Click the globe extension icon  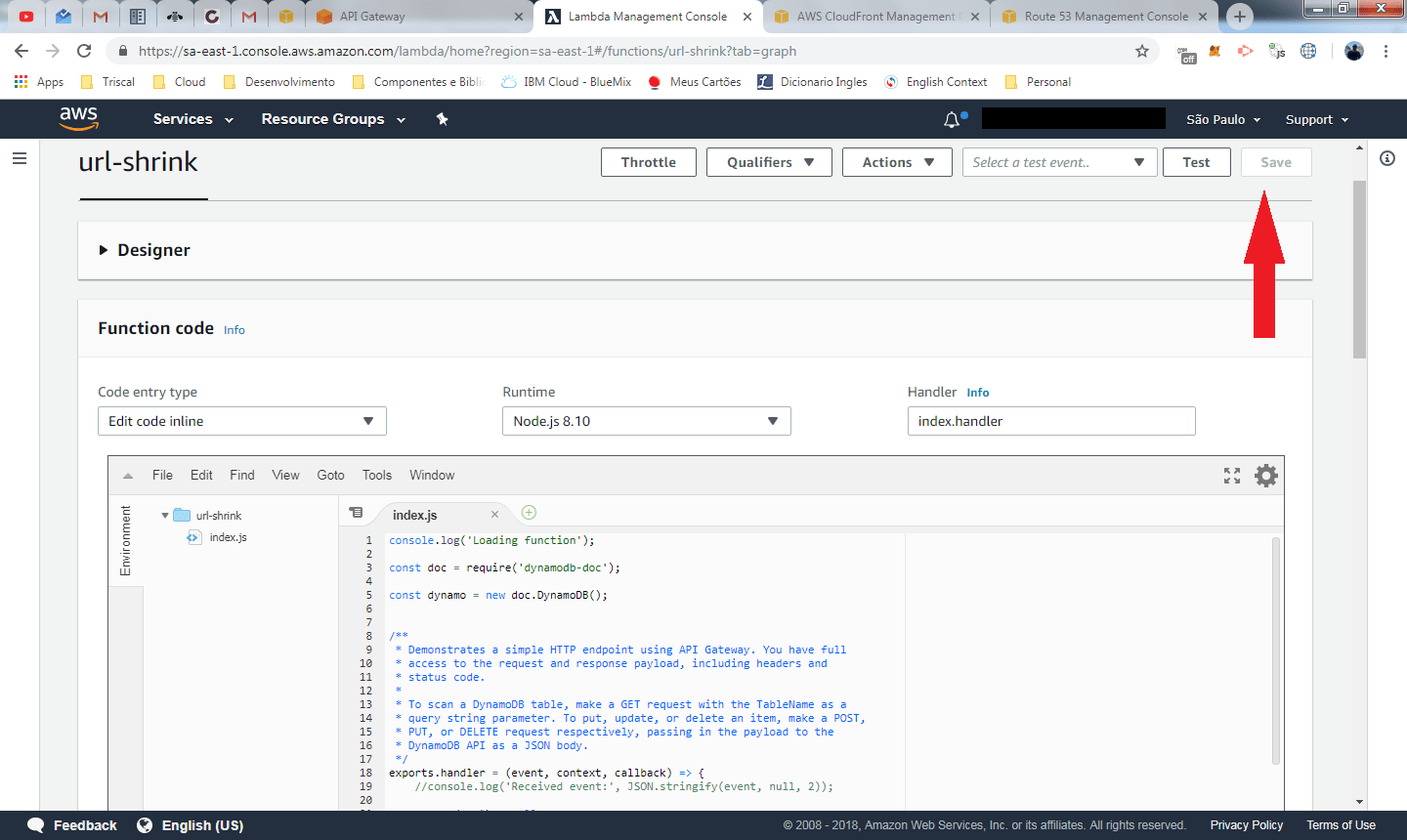pyautogui.click(x=1308, y=51)
